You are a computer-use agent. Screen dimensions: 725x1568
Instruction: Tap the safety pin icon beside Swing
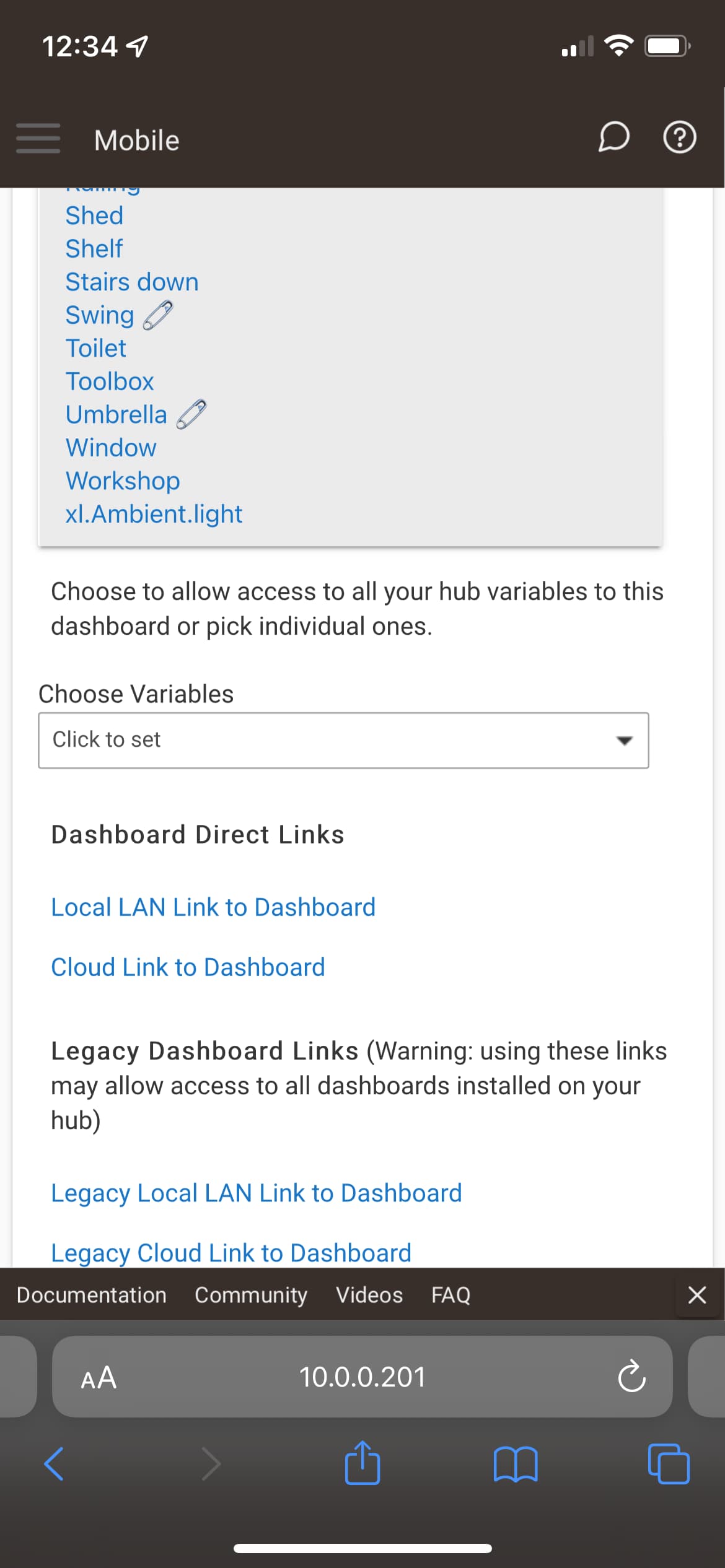click(x=158, y=315)
